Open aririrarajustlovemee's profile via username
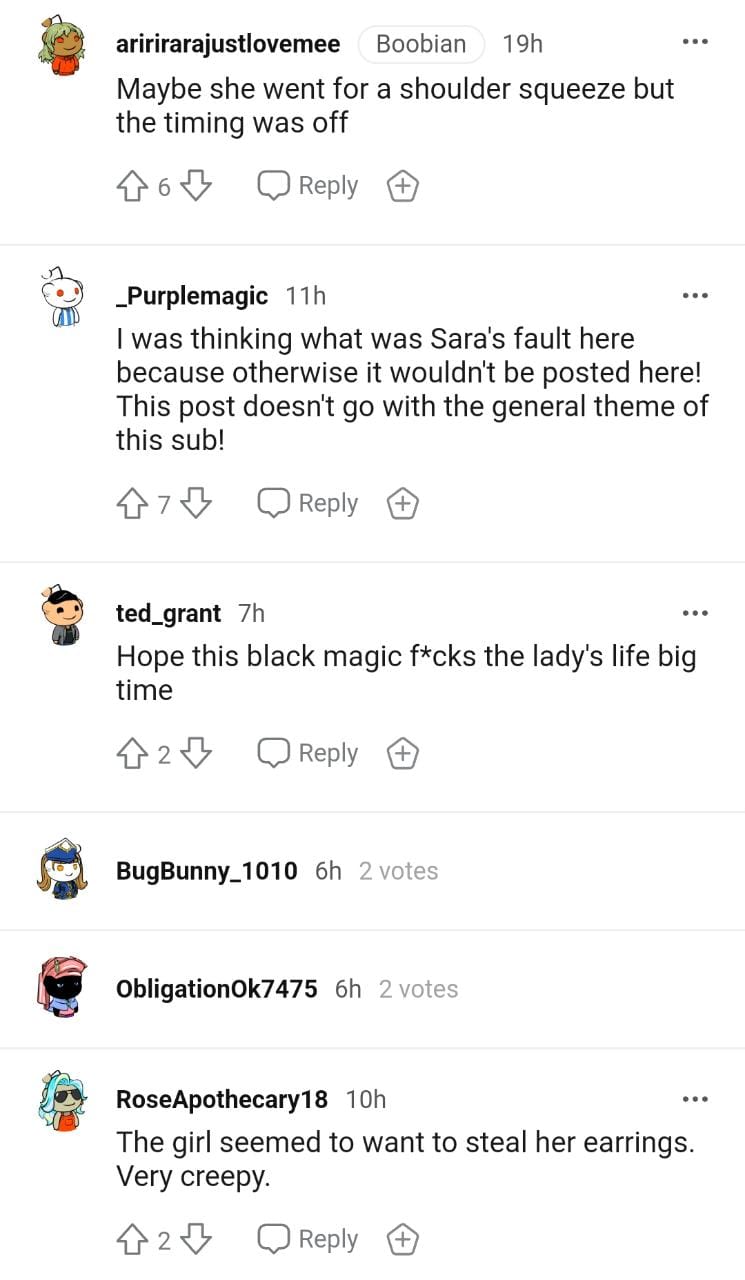This screenshot has width=745, height=1280. point(228,44)
